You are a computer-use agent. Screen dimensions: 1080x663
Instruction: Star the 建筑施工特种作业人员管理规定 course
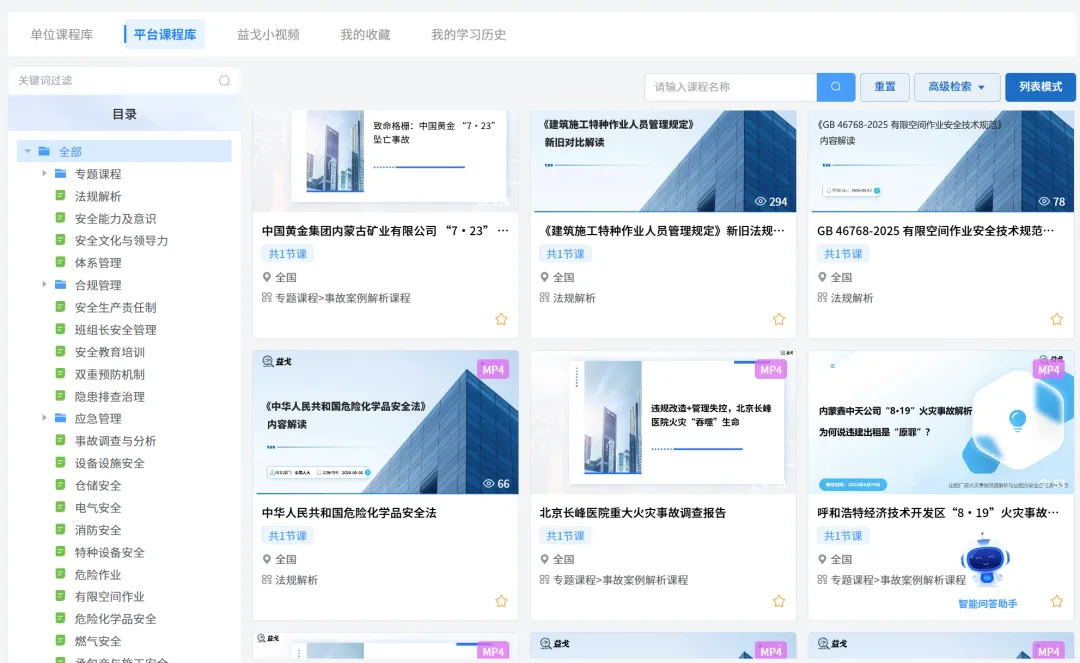click(779, 319)
